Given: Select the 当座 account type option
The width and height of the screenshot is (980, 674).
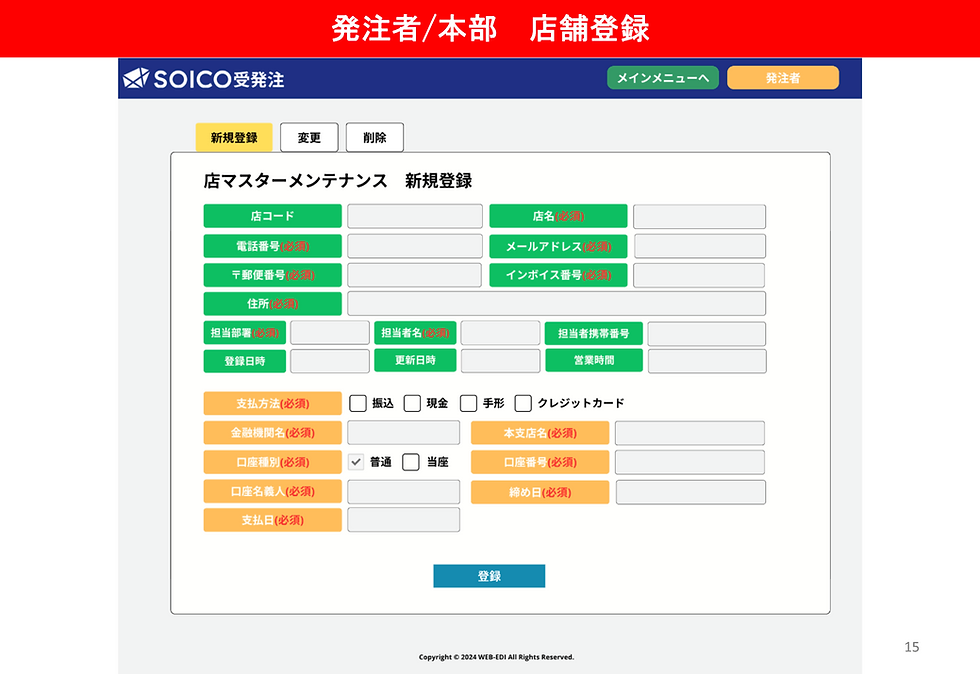Looking at the screenshot, I should click(410, 462).
